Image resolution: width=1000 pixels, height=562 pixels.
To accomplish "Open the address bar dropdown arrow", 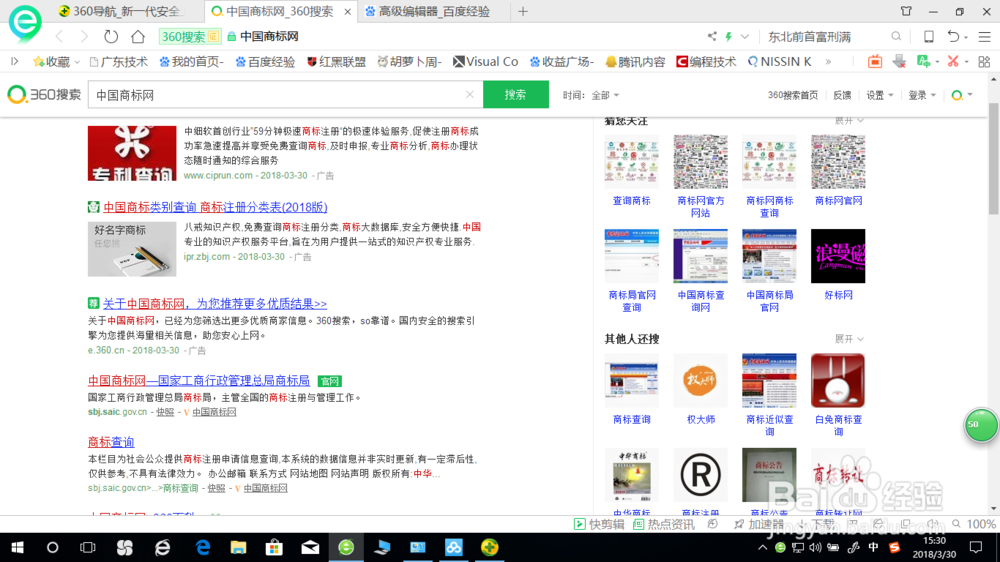I will pyautogui.click(x=744, y=36).
